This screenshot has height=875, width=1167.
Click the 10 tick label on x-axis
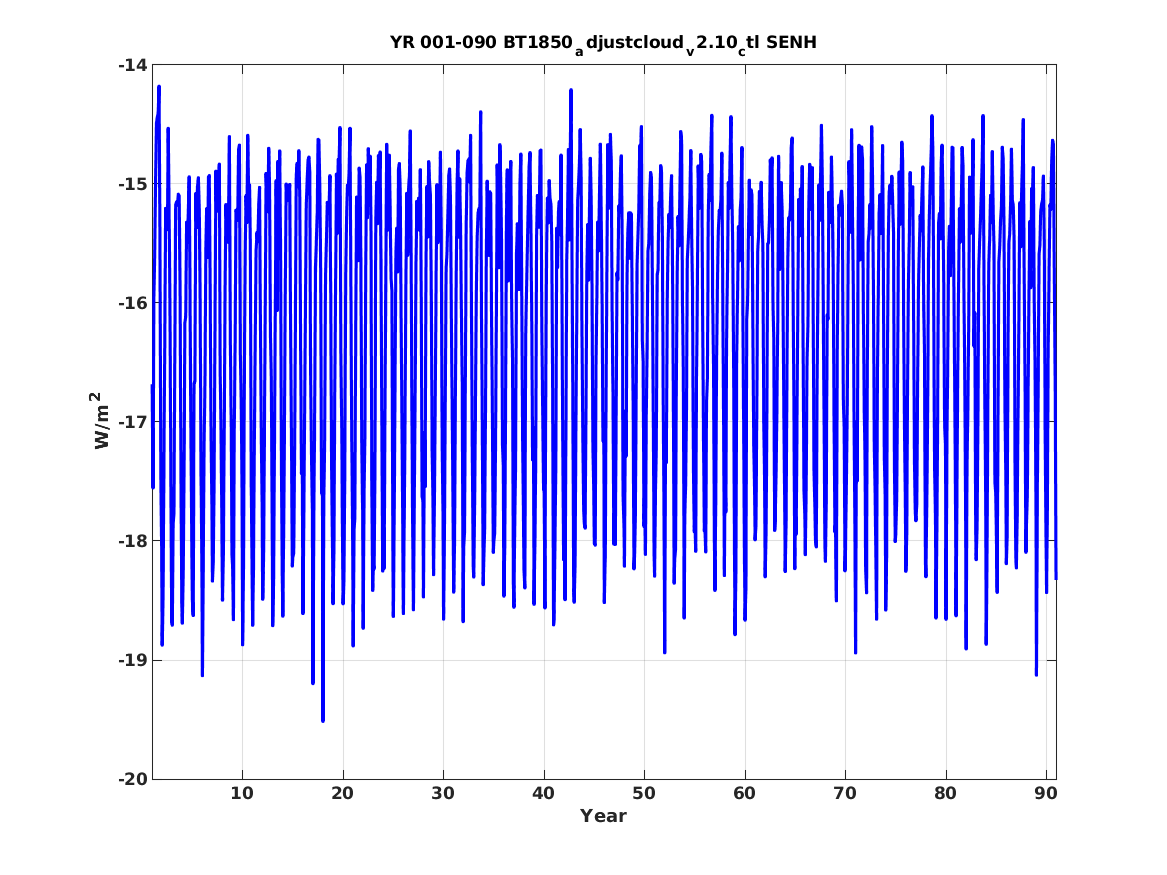242,794
